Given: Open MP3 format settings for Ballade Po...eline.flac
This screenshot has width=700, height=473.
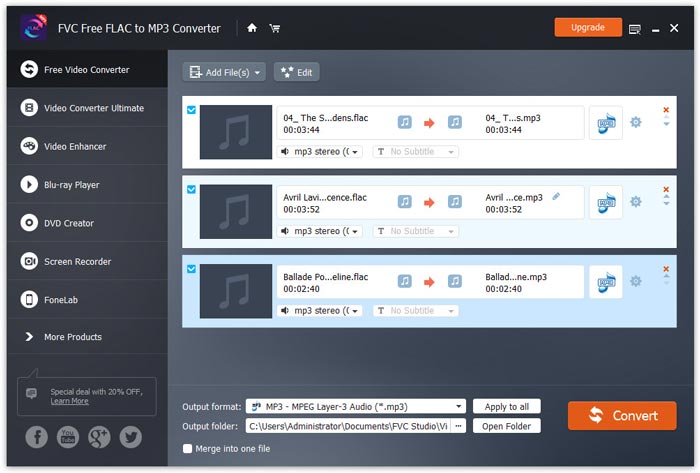Looking at the screenshot, I should pyautogui.click(x=606, y=282).
